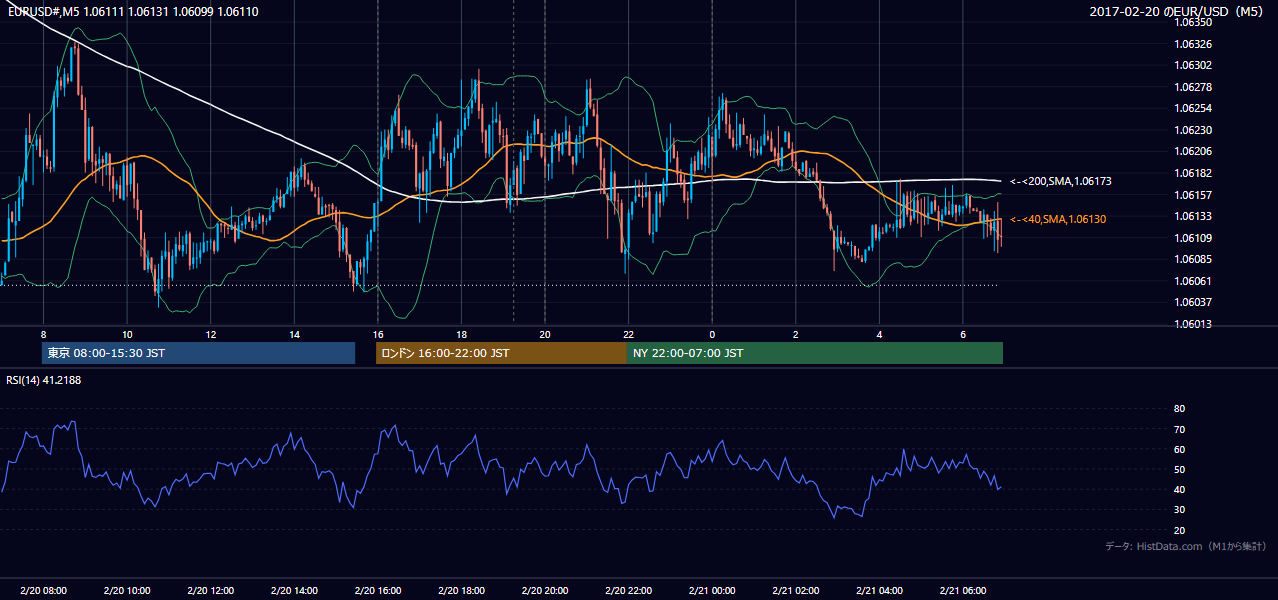Click price level 1.06278 on the axis
This screenshot has height=600, width=1278.
pyautogui.click(x=1193, y=87)
